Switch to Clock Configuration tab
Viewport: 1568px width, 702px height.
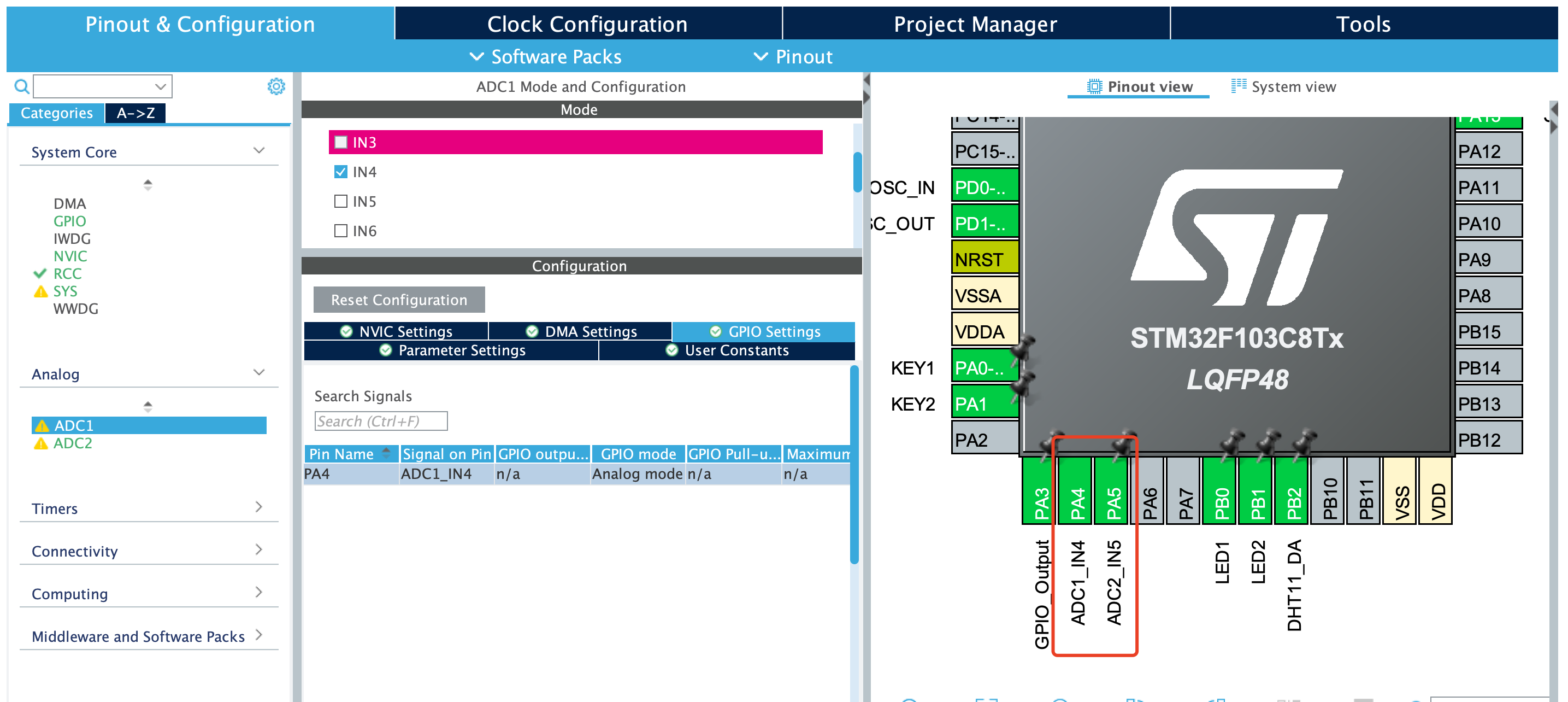[x=587, y=25]
